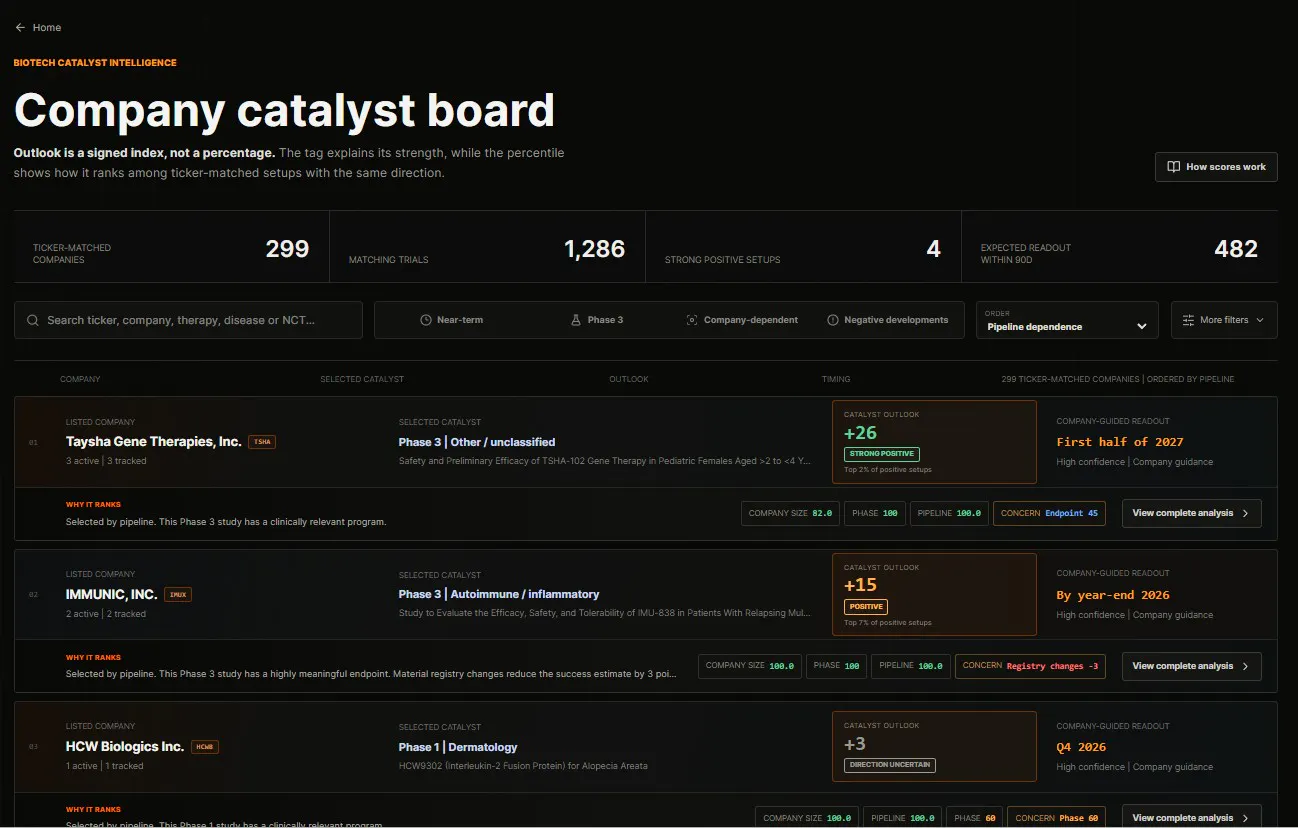The image size is (1298, 828).
Task: Click the HCWB ticker badge
Action: 205,747
